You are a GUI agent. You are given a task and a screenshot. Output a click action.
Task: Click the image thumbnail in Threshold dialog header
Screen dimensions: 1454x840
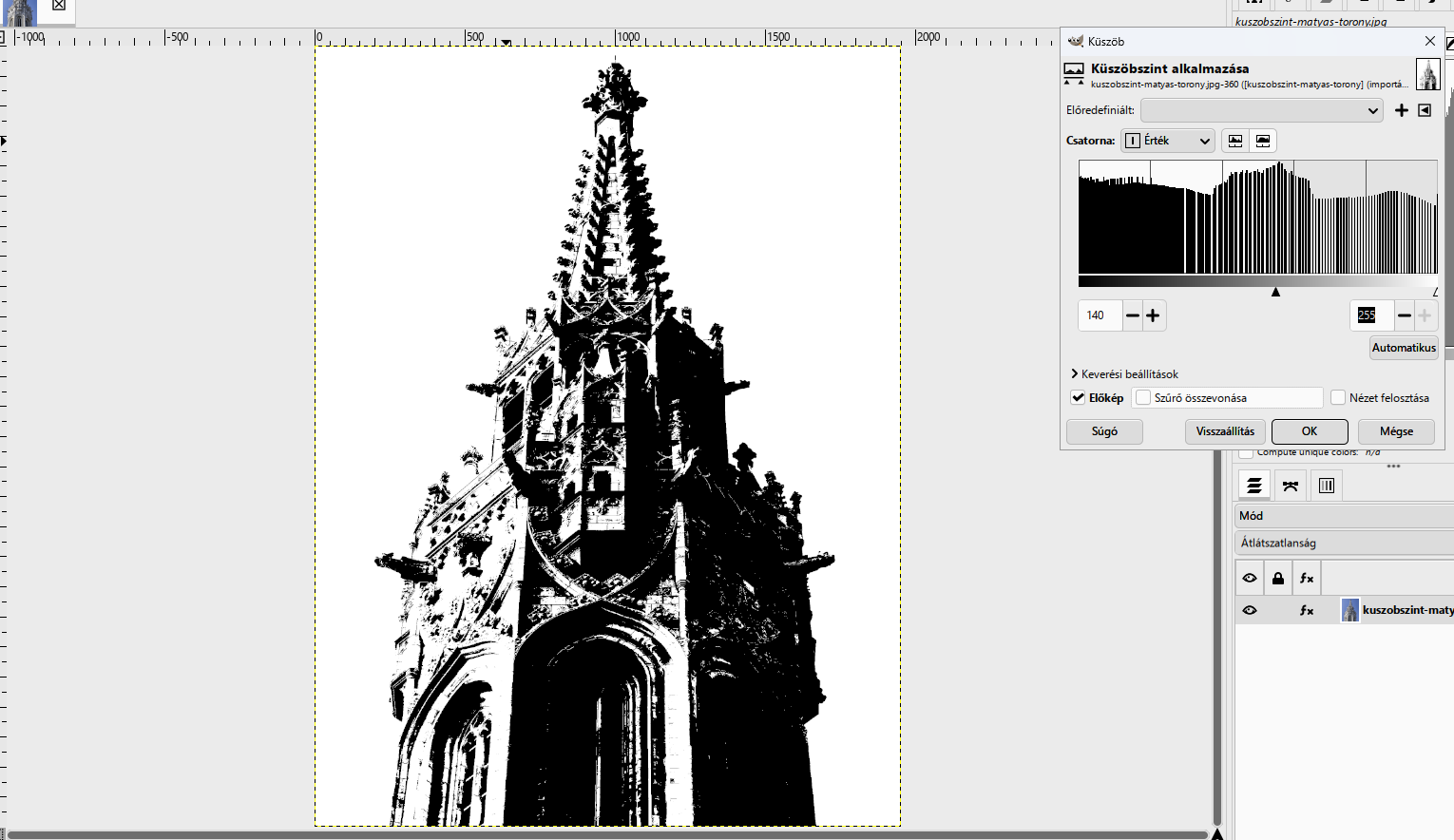(1427, 74)
